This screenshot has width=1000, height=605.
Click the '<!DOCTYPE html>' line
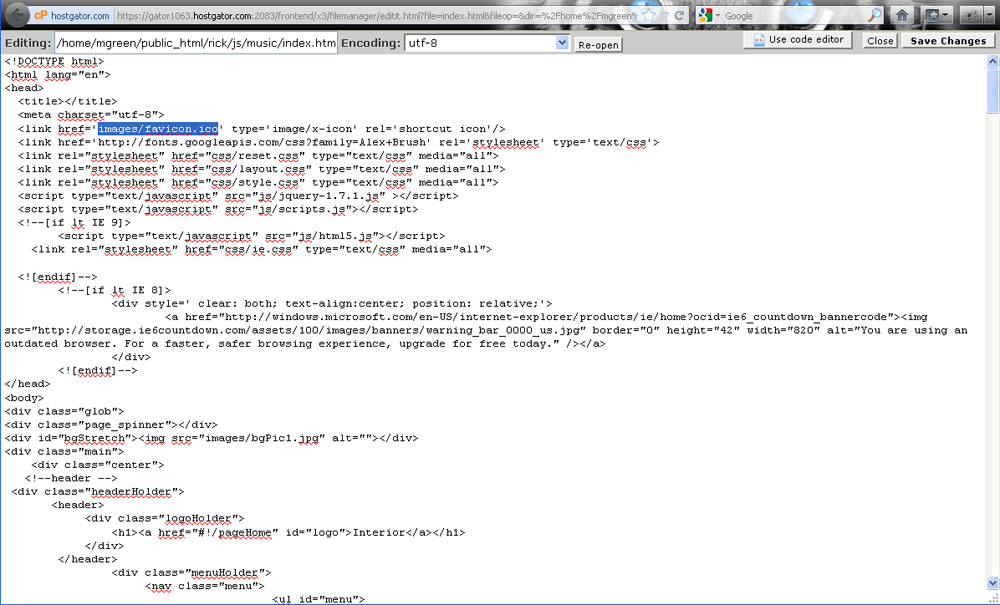54,61
